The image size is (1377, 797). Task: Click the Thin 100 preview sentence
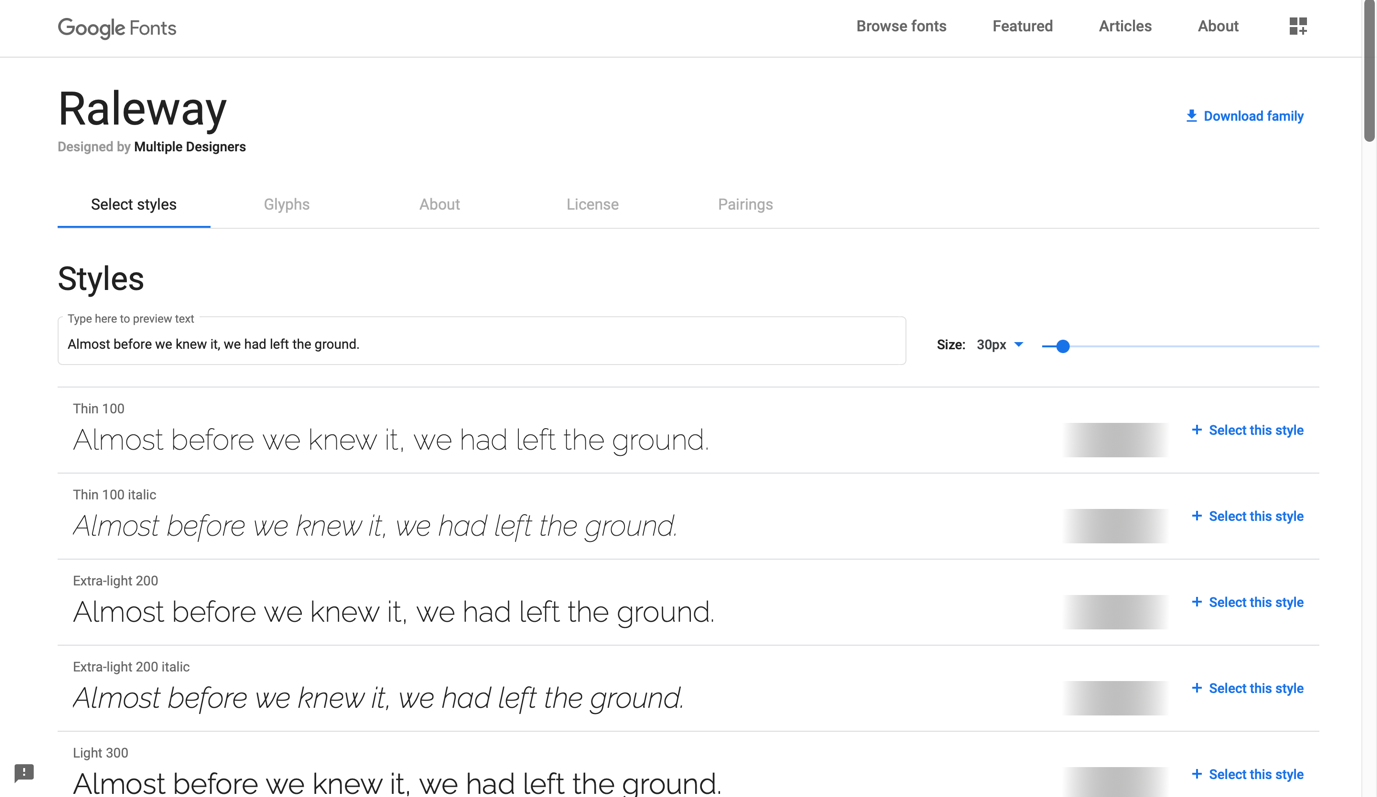(x=391, y=440)
